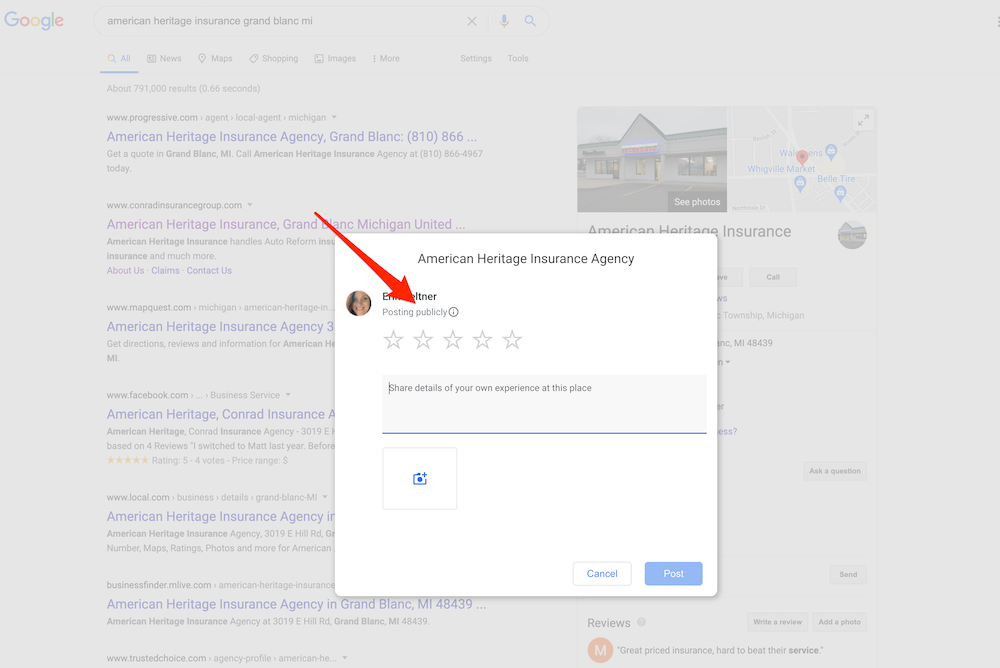1000x668 pixels.
Task: Focus the review text field
Action: coord(544,404)
